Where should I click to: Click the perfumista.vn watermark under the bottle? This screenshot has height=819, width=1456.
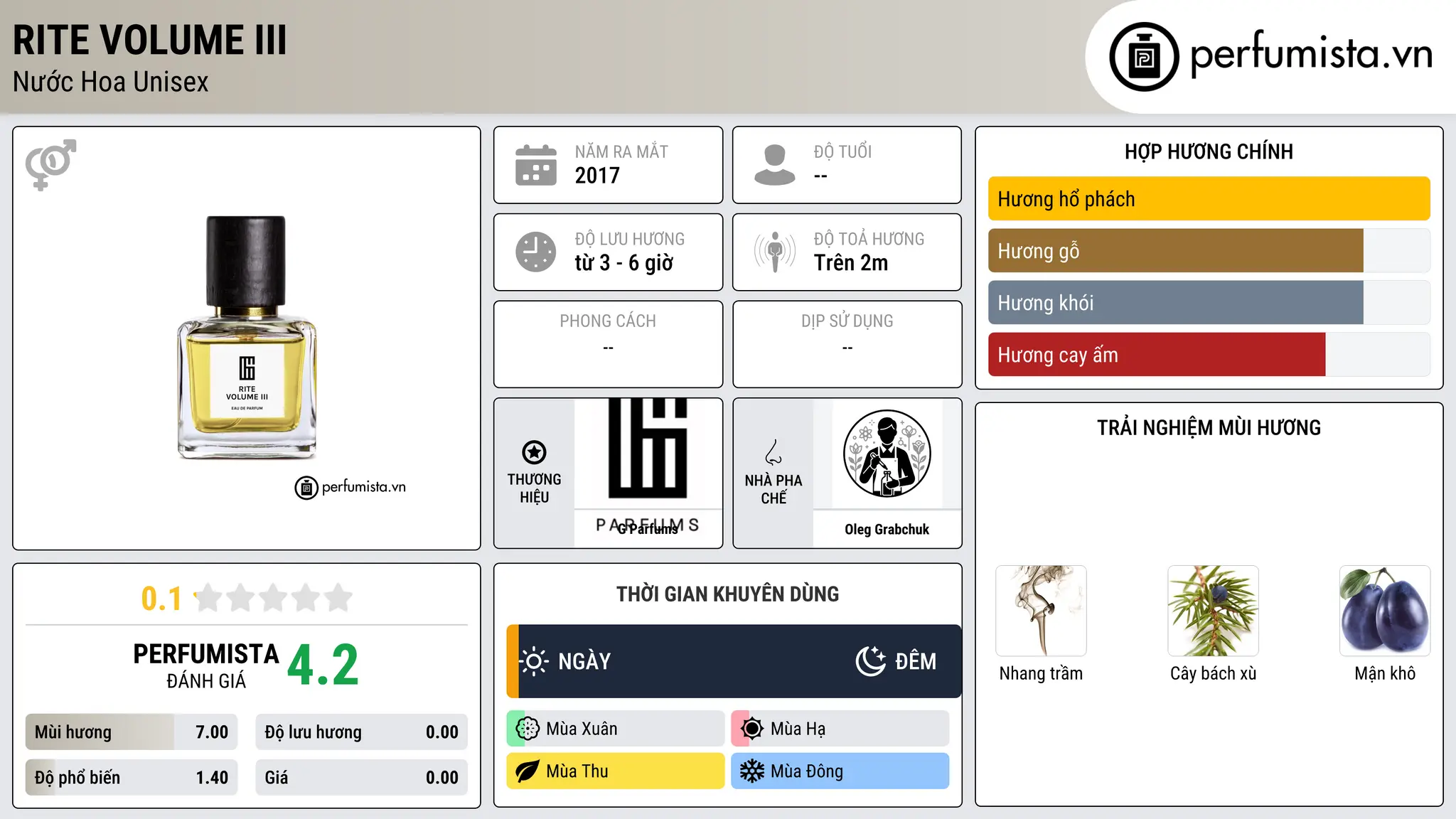pos(350,488)
